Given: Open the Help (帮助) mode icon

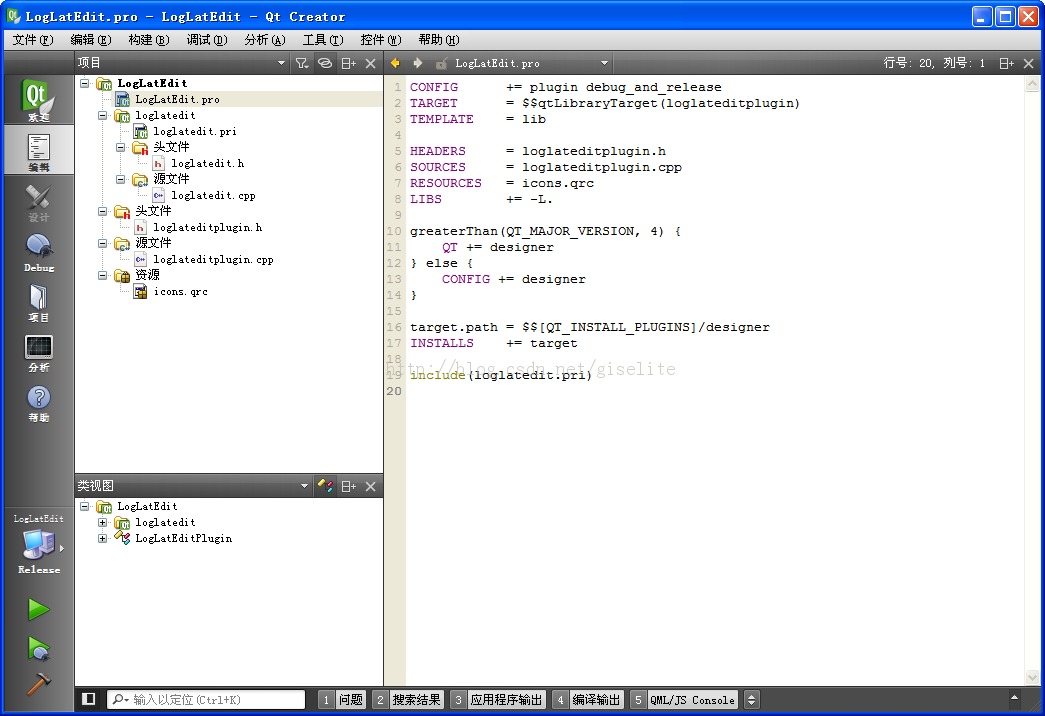Looking at the screenshot, I should (38, 402).
